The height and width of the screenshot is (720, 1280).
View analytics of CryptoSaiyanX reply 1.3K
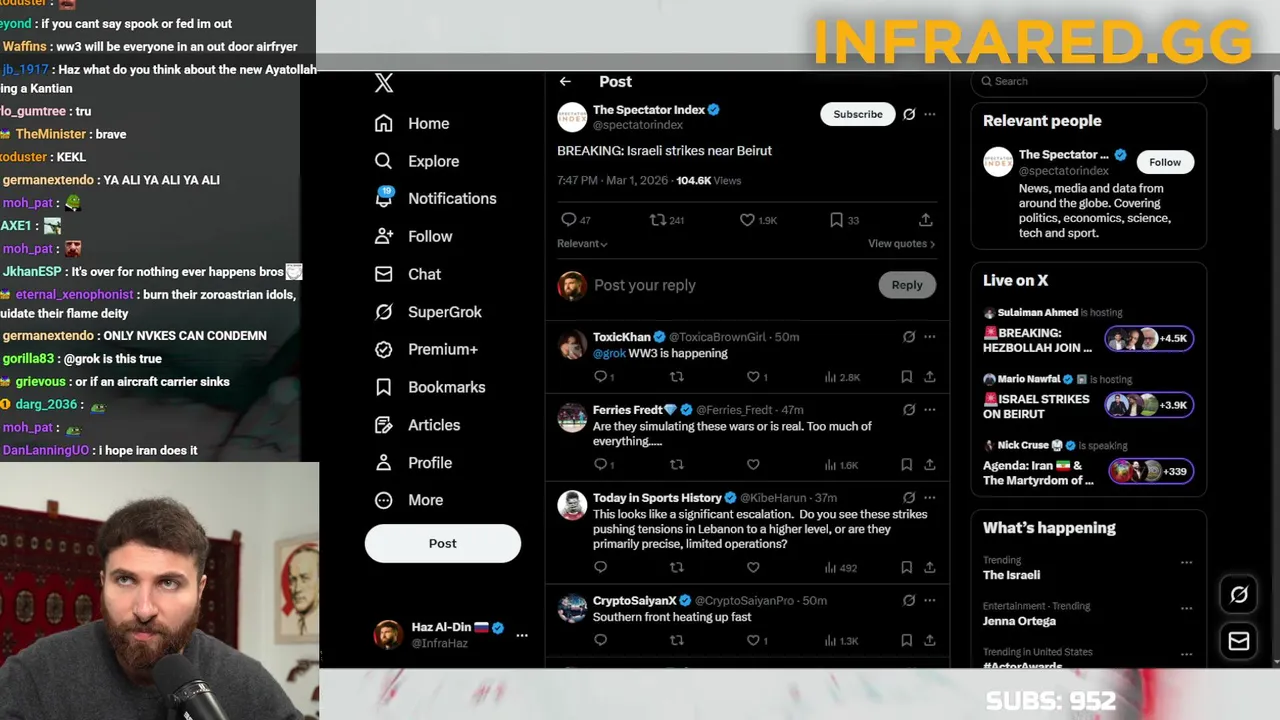tap(842, 640)
